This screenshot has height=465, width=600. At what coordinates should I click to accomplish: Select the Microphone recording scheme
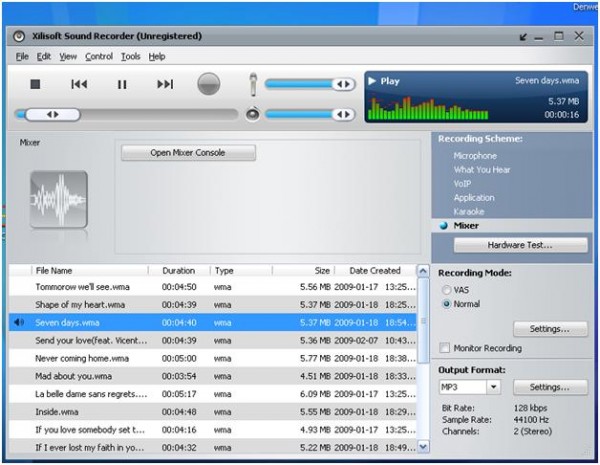point(475,156)
